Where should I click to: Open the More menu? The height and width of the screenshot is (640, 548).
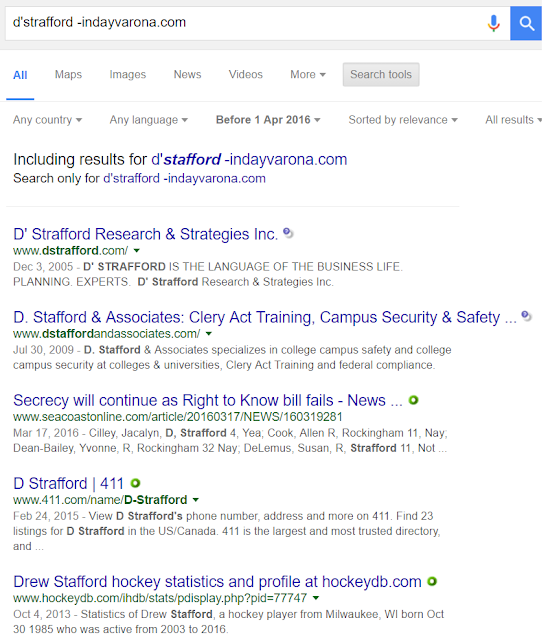[308, 75]
